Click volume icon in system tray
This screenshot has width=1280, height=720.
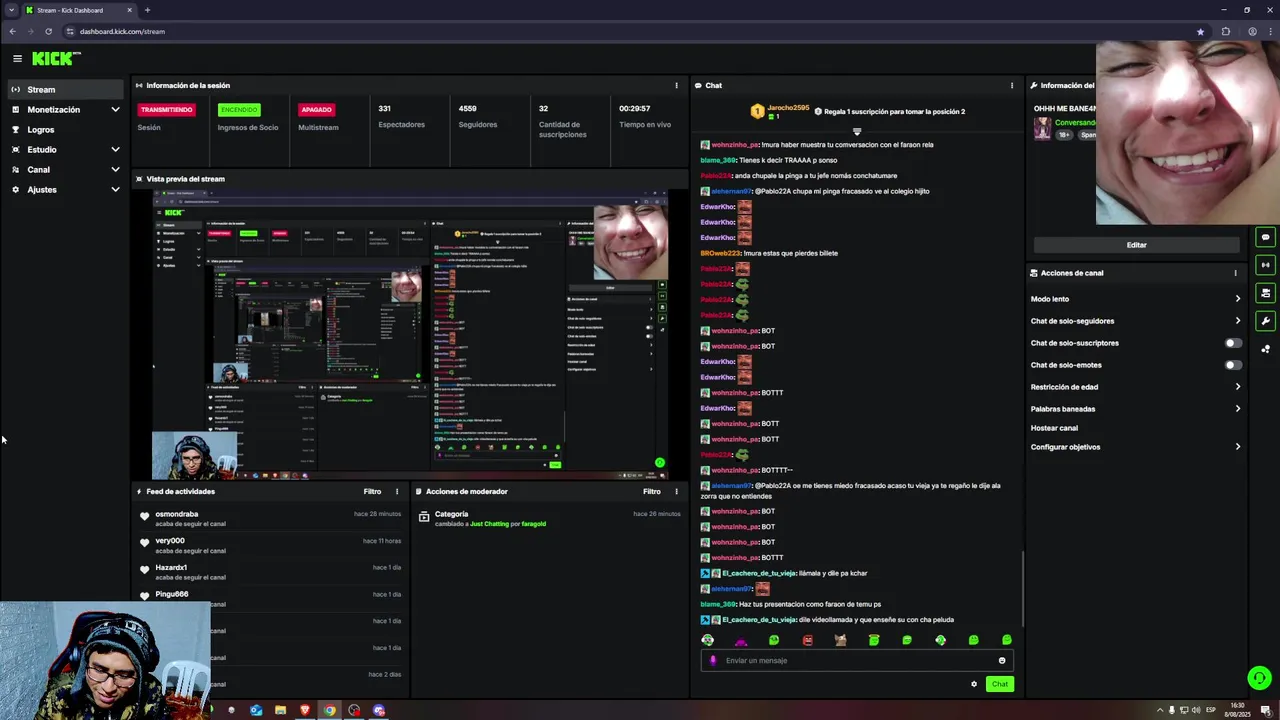(x=1195, y=710)
